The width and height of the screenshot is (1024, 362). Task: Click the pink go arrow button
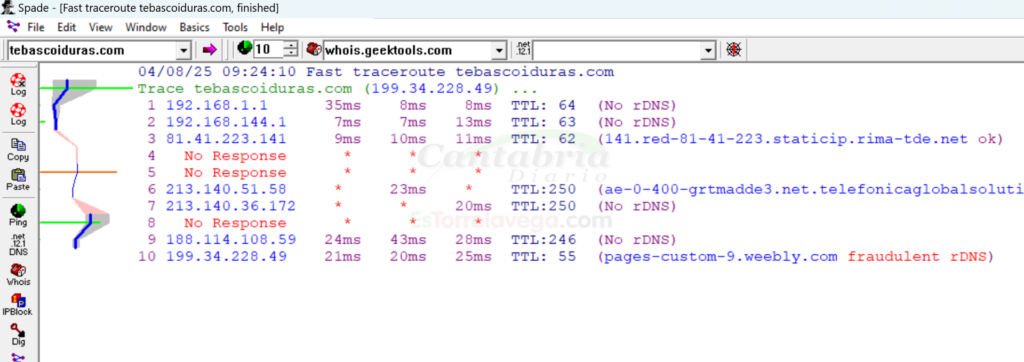tap(209, 50)
